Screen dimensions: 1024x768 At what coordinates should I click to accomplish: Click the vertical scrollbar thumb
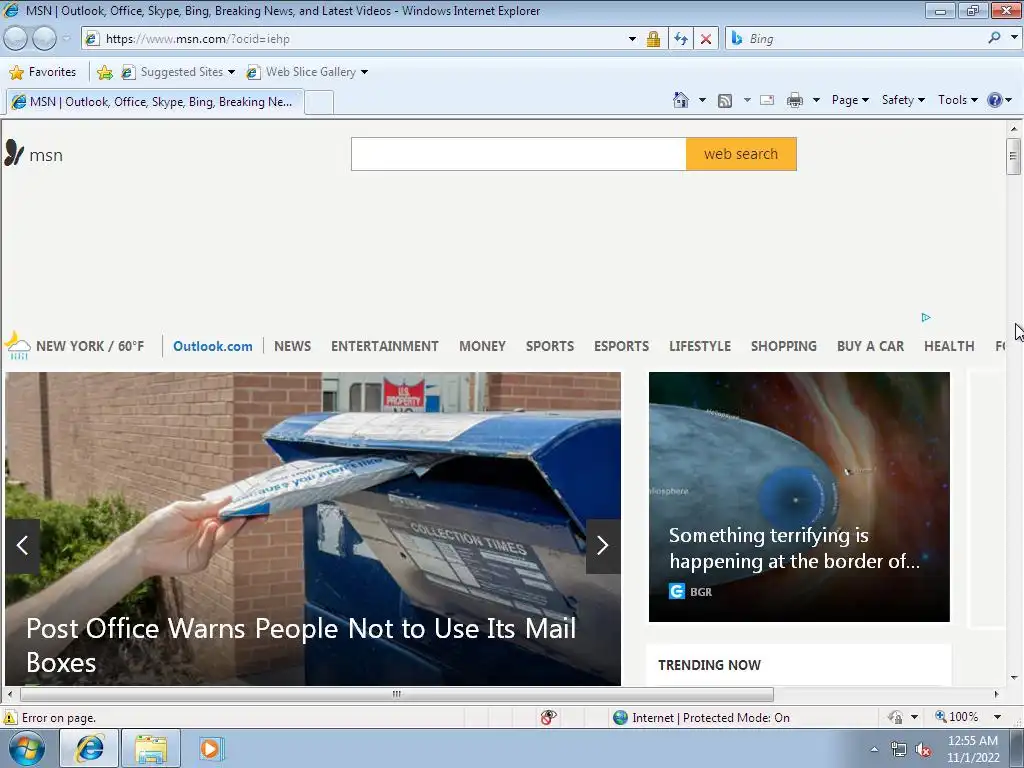1013,156
